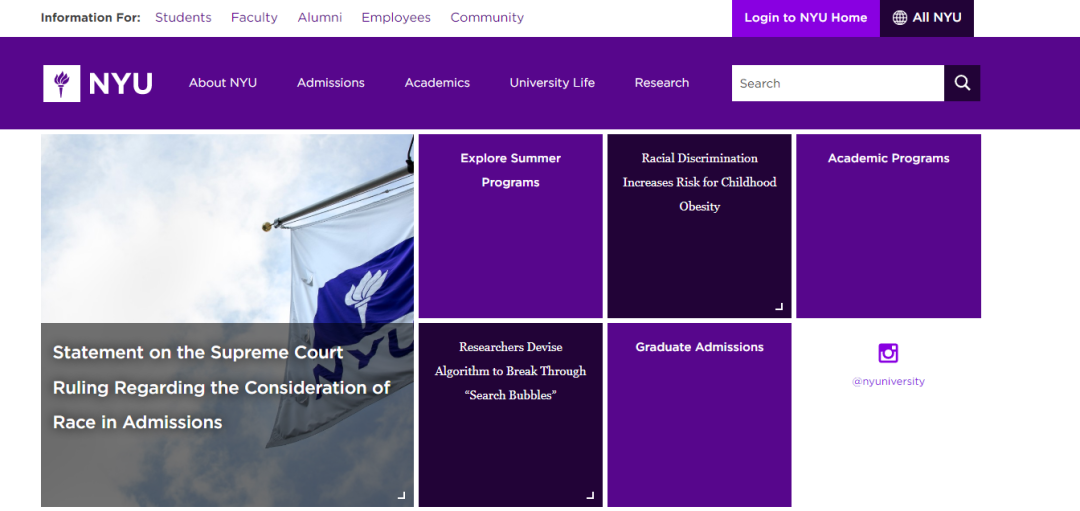Go to information for Community
The width and height of the screenshot is (1080, 511).
click(x=487, y=18)
